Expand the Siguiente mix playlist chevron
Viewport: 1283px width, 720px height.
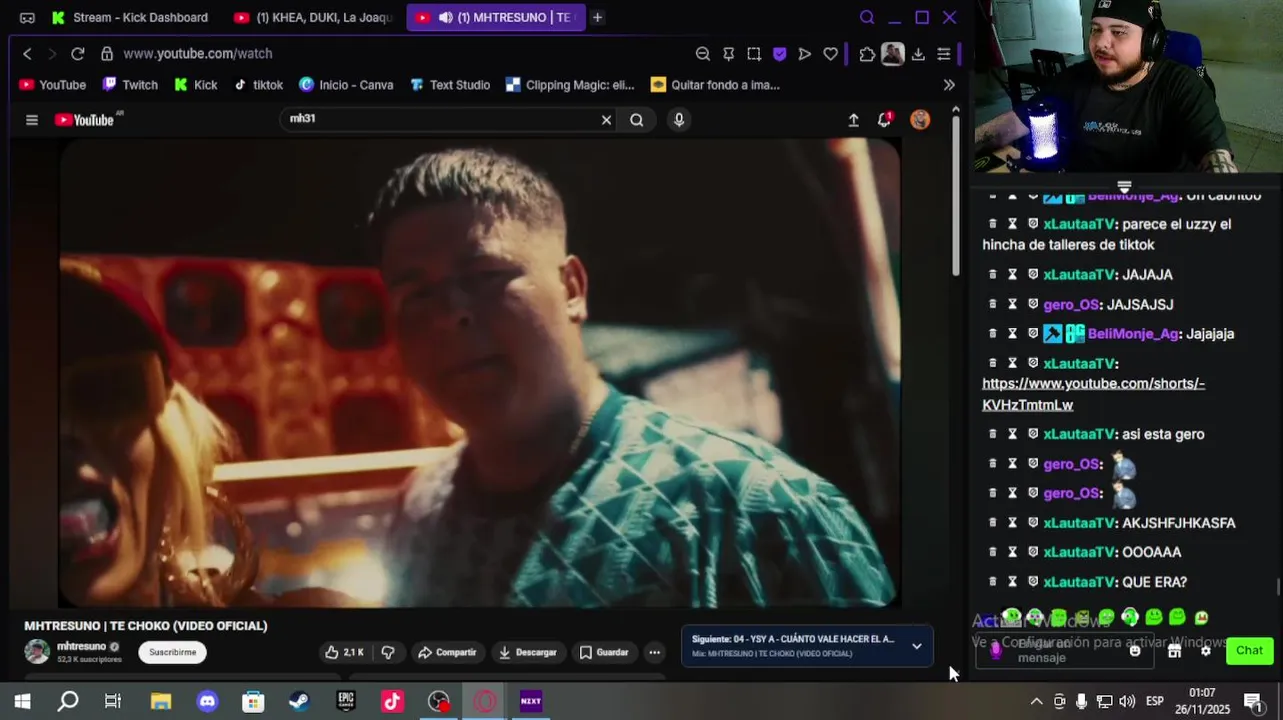(x=916, y=646)
